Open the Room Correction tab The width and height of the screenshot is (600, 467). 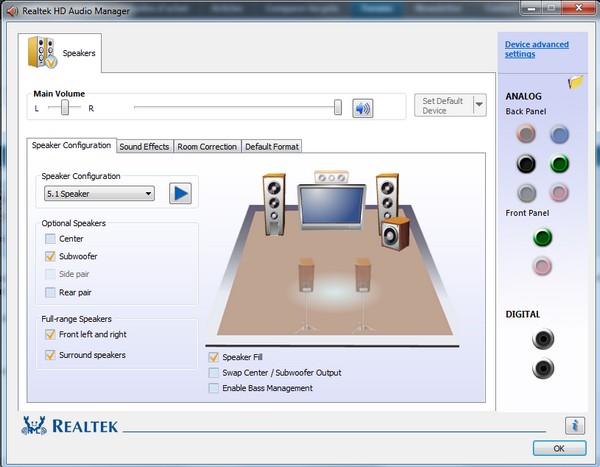(207, 147)
